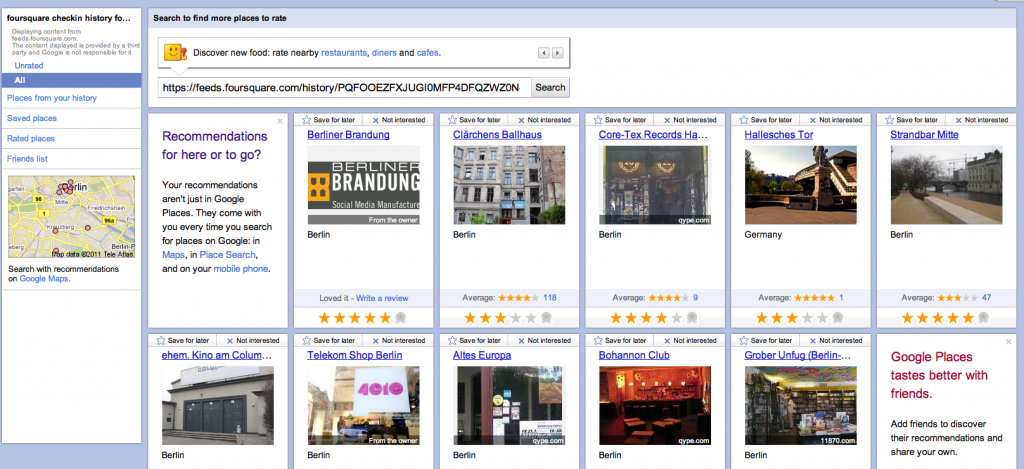Open the Google Maps link under the map
The height and width of the screenshot is (469, 1024).
(44, 278)
